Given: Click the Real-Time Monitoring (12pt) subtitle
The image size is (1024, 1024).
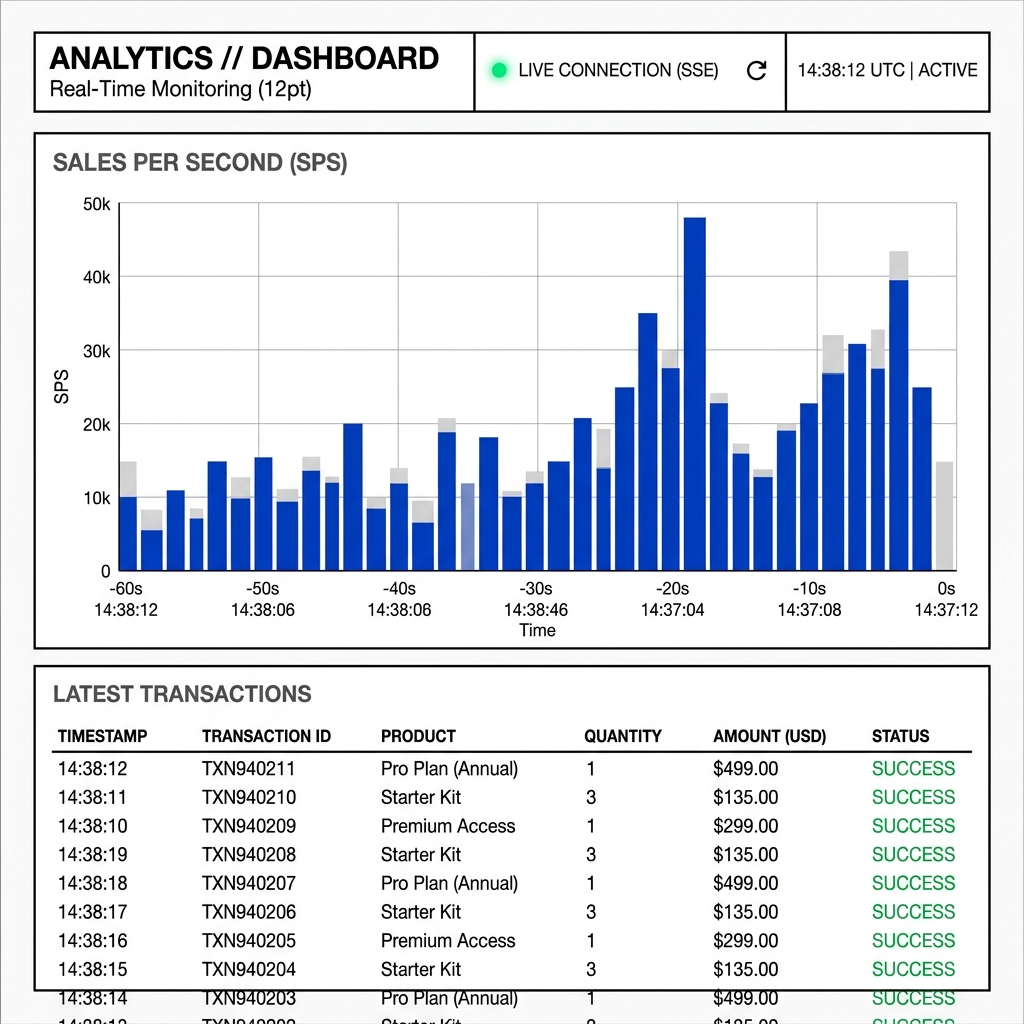Looking at the screenshot, I should [180, 89].
